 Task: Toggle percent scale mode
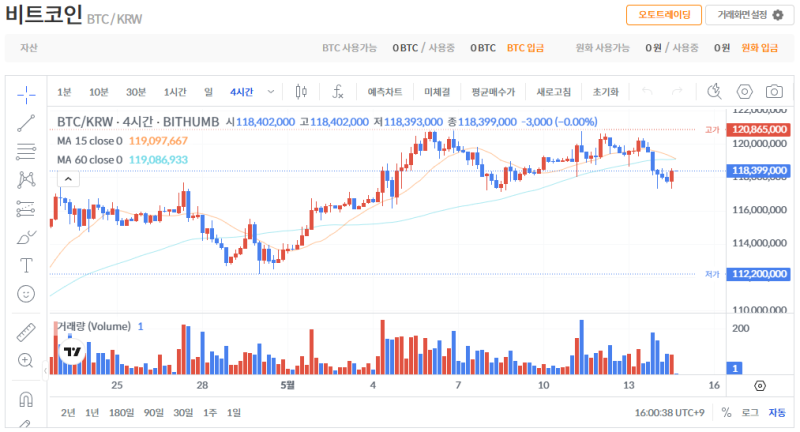pos(726,412)
